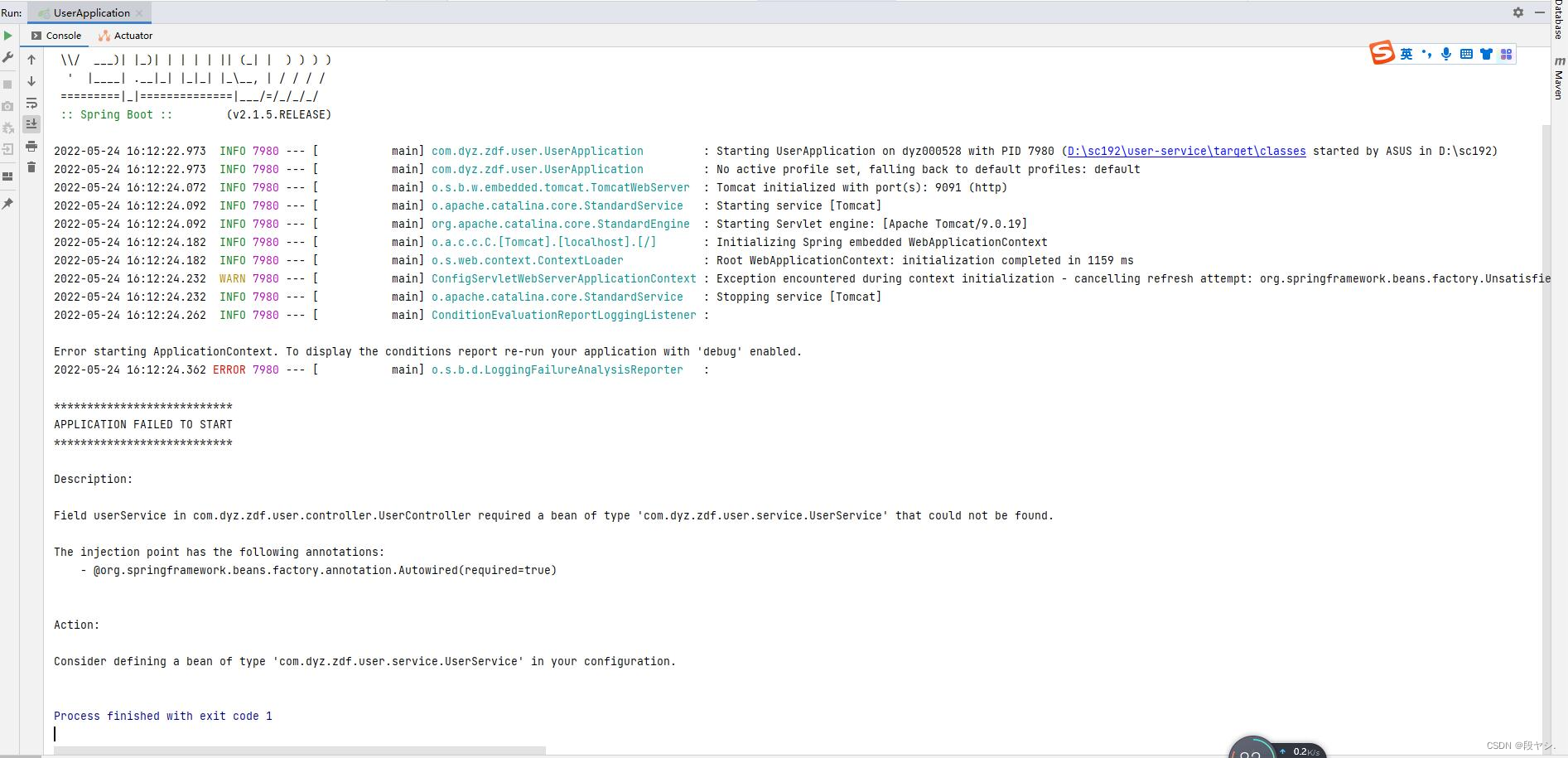Screen dimensions: 1568x758
Task: Jump to previous stack trace occurrence
Action: (31, 60)
